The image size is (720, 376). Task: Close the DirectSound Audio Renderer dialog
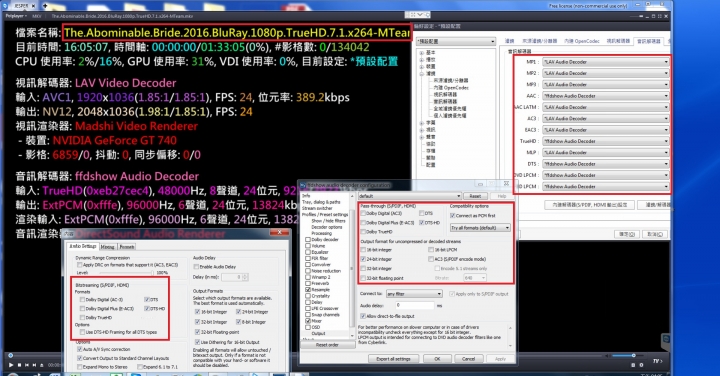[x=279, y=232]
